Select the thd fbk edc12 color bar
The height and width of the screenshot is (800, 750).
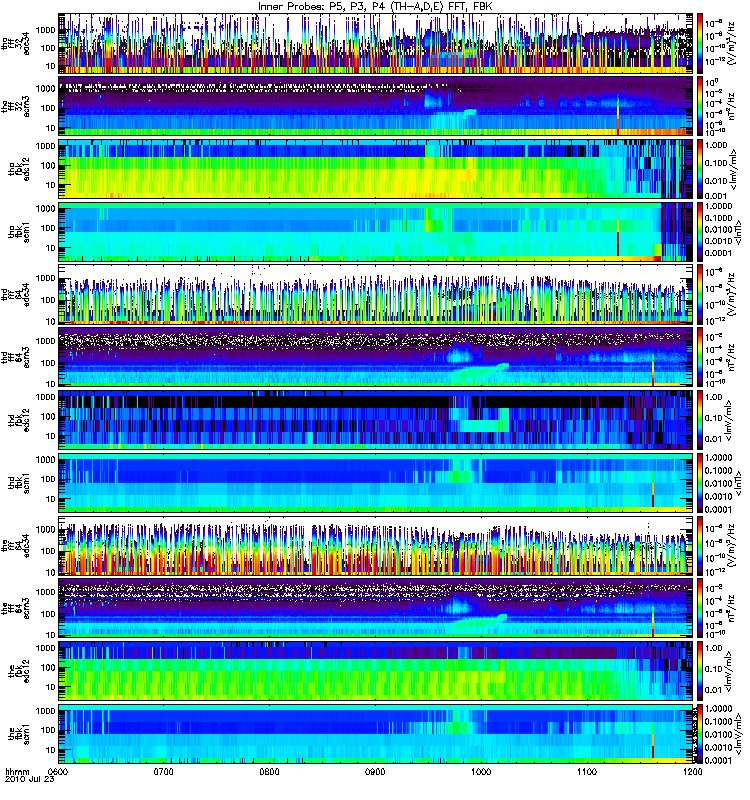click(x=700, y=420)
